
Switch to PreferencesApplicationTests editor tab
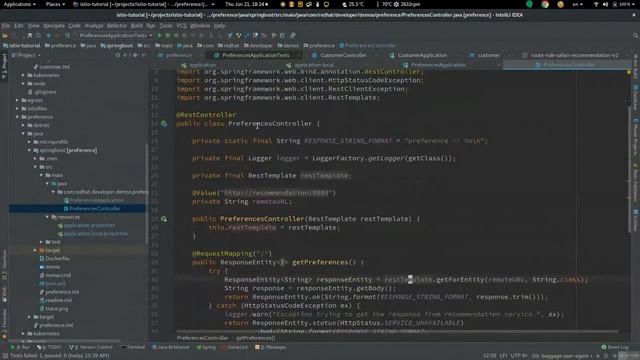[256, 55]
